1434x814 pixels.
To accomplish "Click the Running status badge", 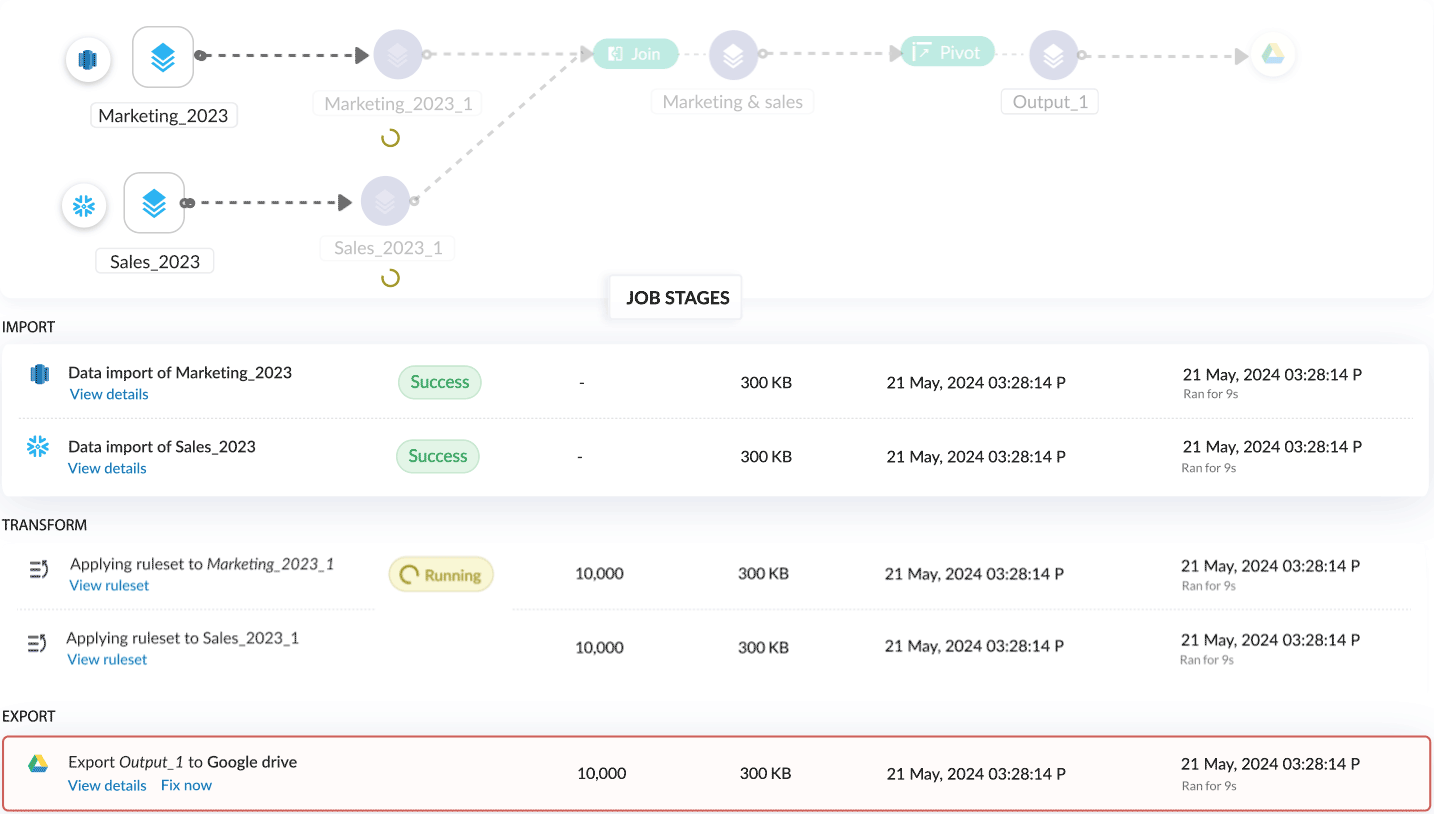I will pyautogui.click(x=441, y=575).
